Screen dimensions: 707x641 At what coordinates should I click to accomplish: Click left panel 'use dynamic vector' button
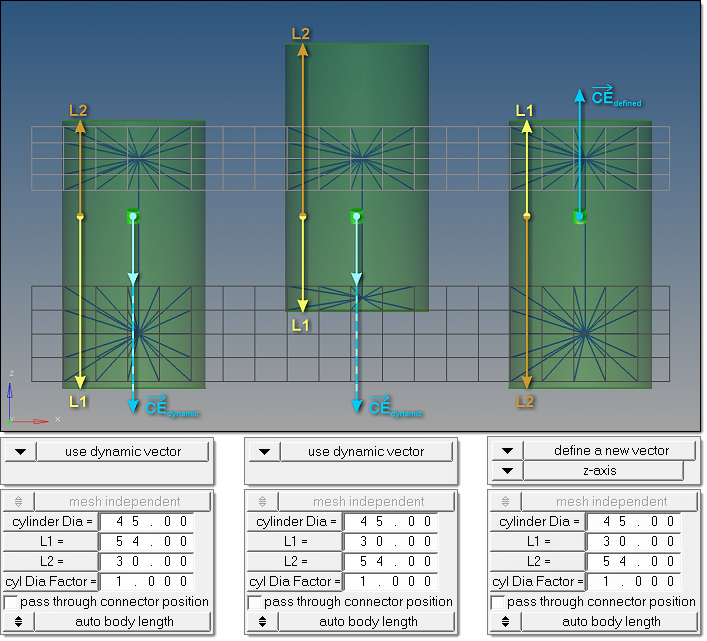coord(123,453)
